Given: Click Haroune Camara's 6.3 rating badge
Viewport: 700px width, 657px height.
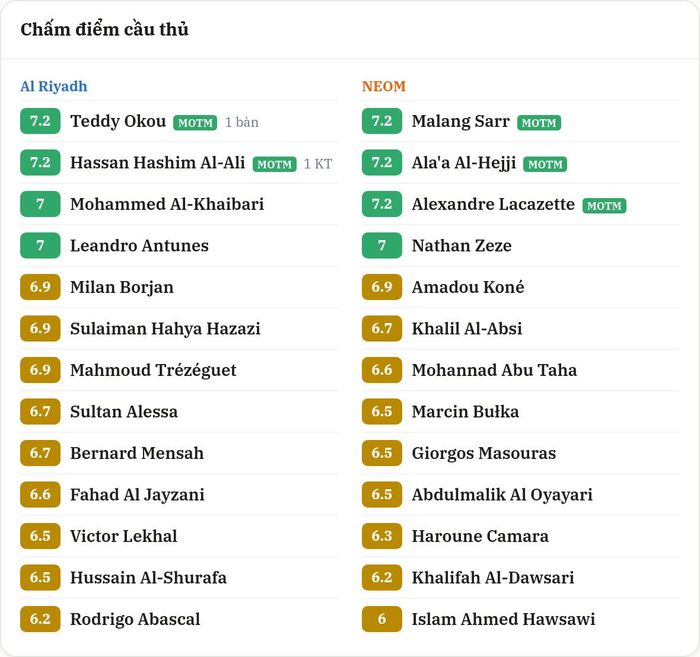Looking at the screenshot, I should click(382, 536).
